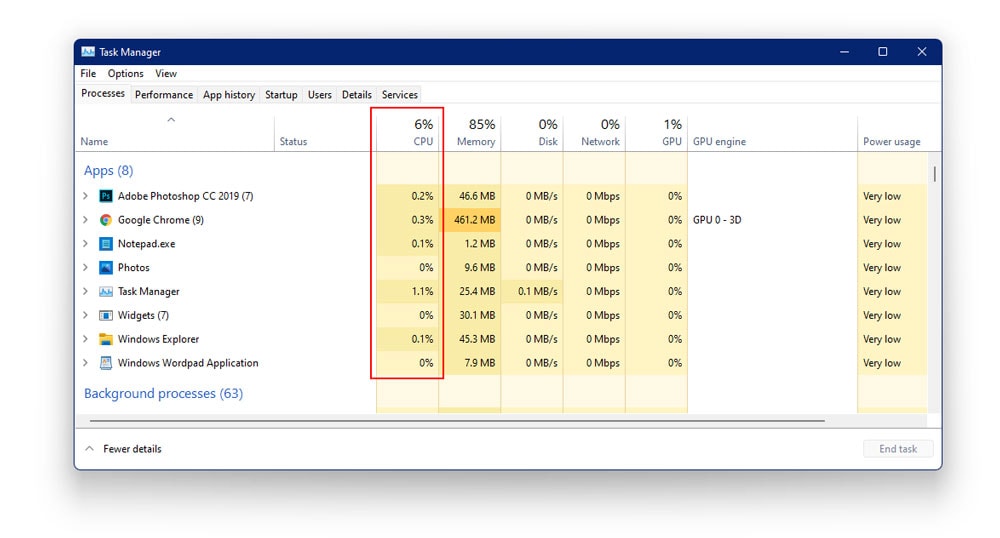Click the Google Chrome icon in list

point(106,220)
